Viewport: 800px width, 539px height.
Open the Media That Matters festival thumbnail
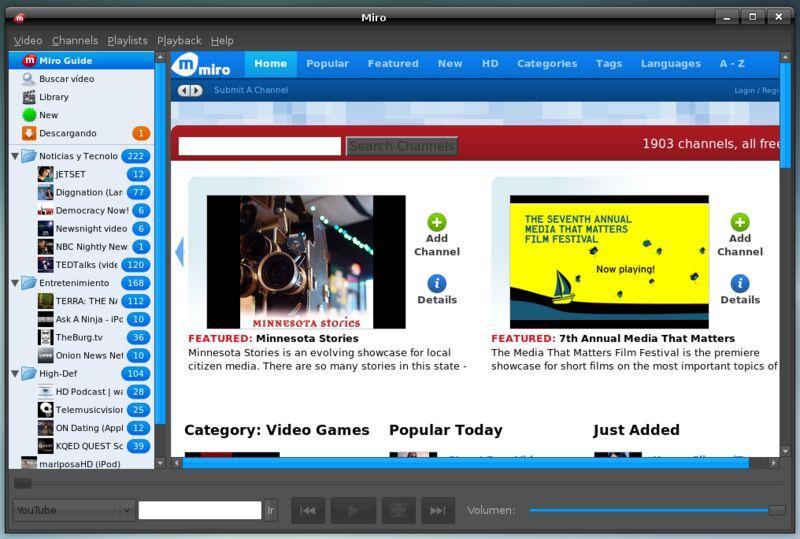coord(609,262)
